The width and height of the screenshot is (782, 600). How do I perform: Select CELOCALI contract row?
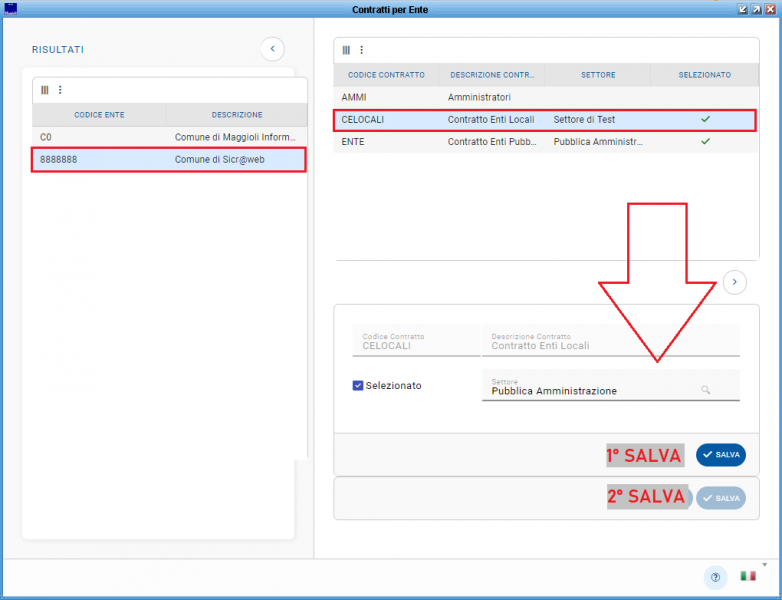(545, 120)
